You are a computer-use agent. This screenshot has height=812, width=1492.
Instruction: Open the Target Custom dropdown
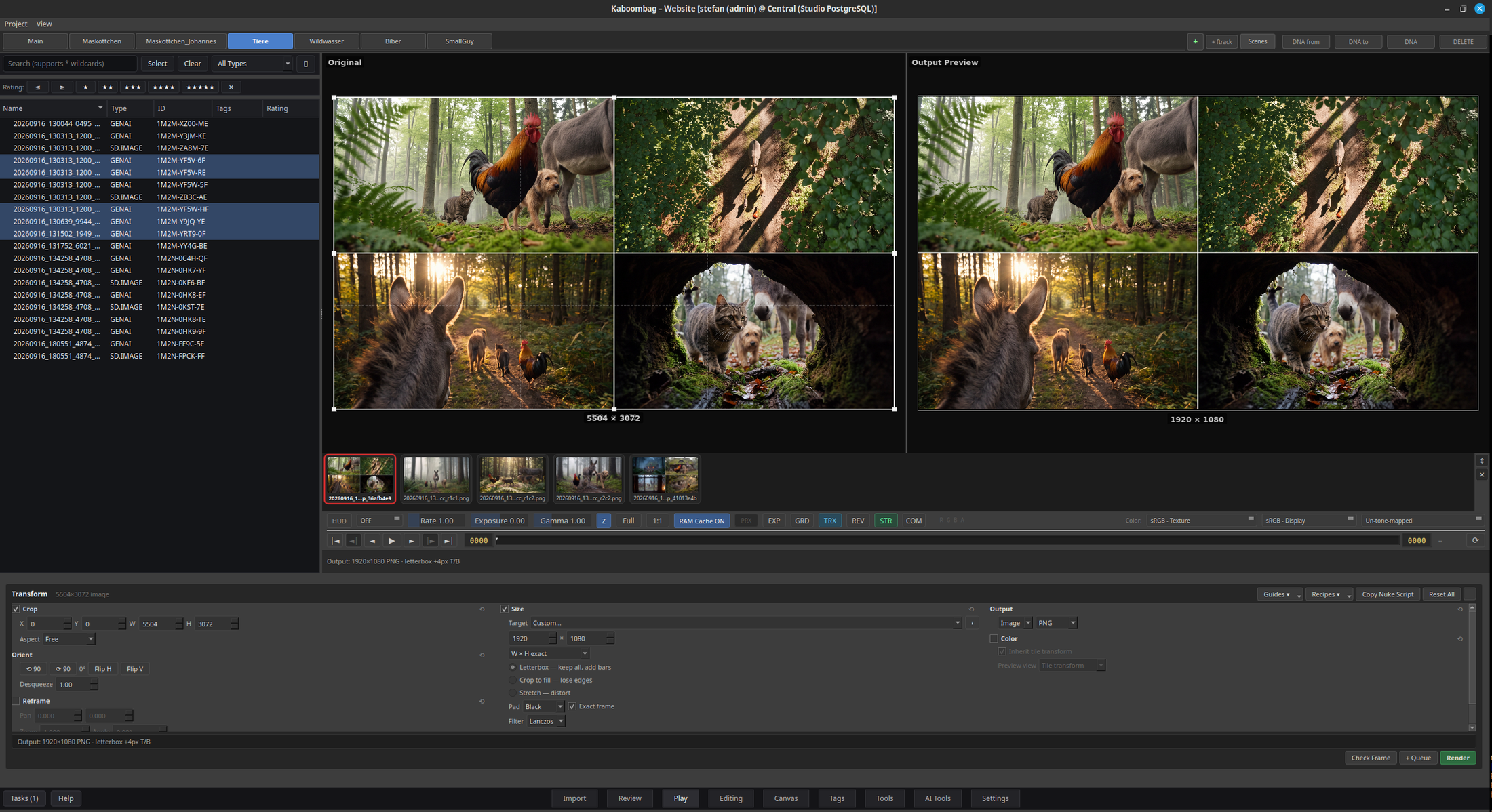[746, 623]
